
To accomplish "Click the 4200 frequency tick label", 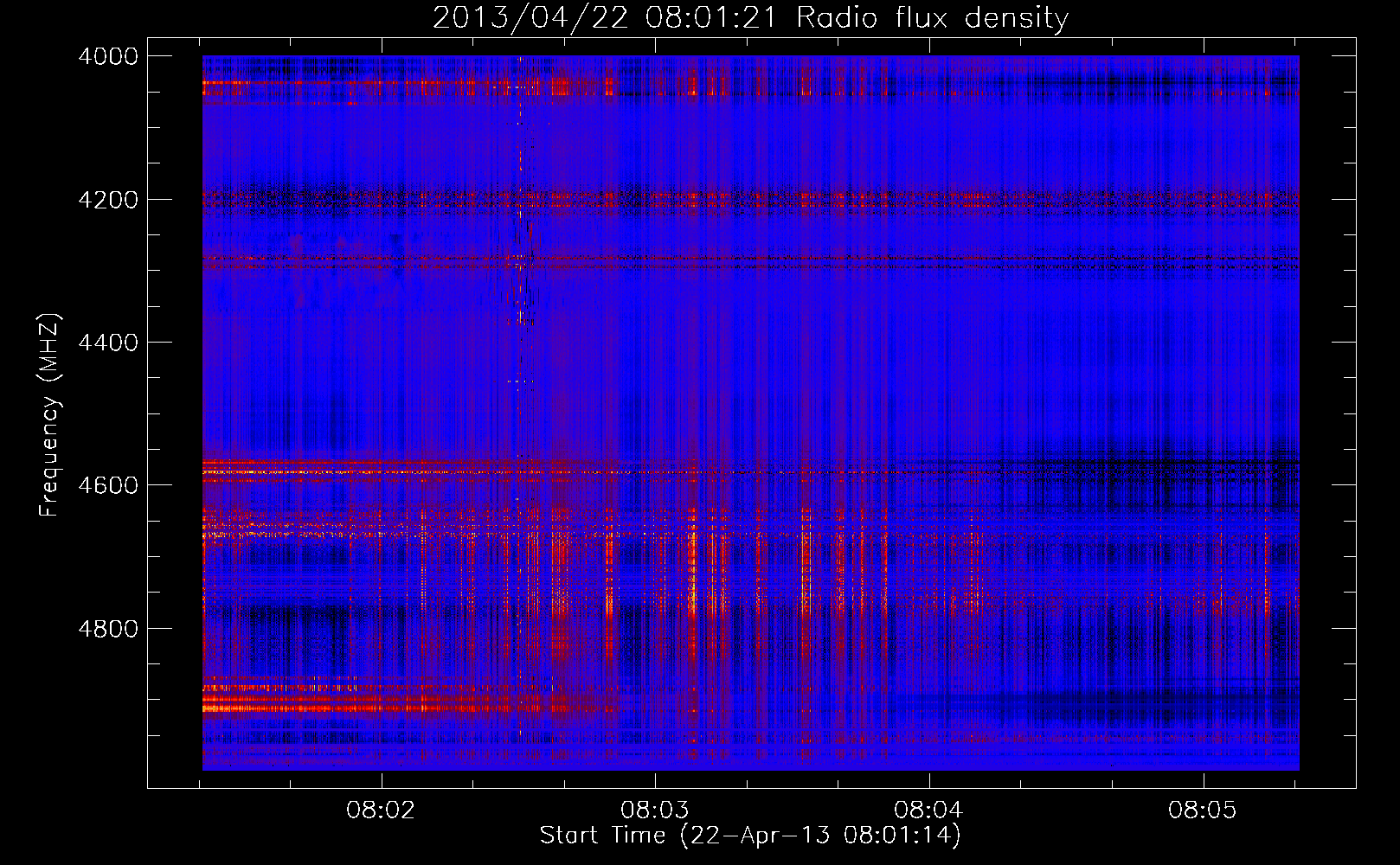I will pyautogui.click(x=108, y=200).
